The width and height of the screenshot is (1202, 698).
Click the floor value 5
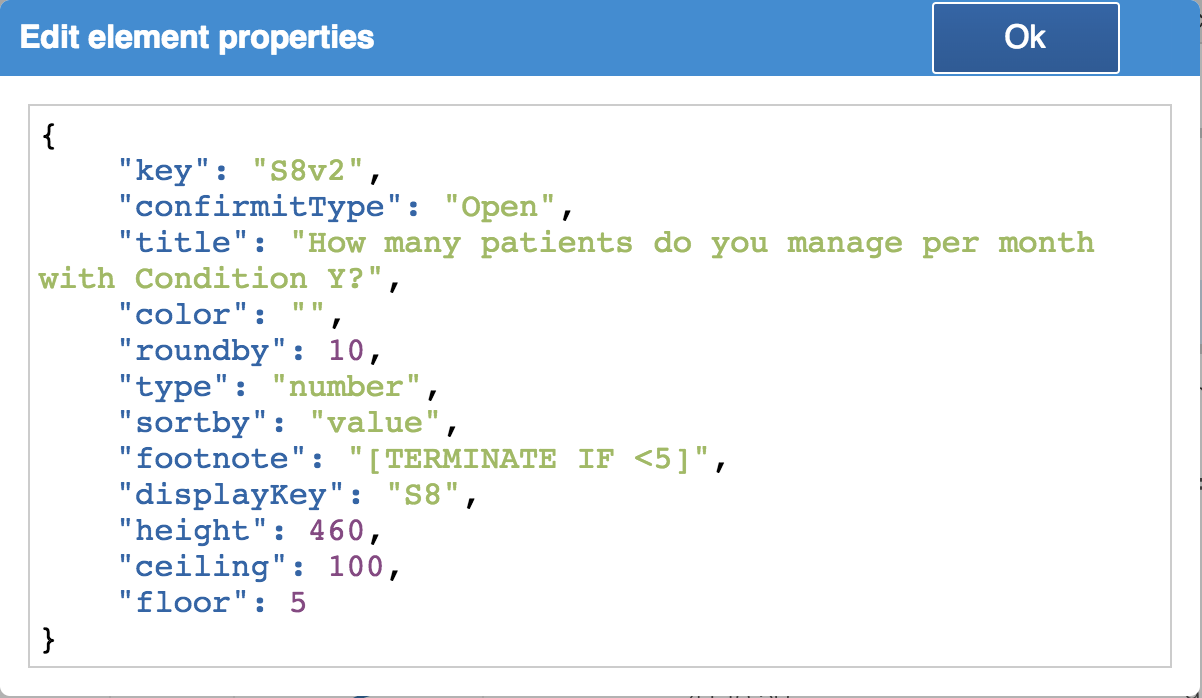298,603
